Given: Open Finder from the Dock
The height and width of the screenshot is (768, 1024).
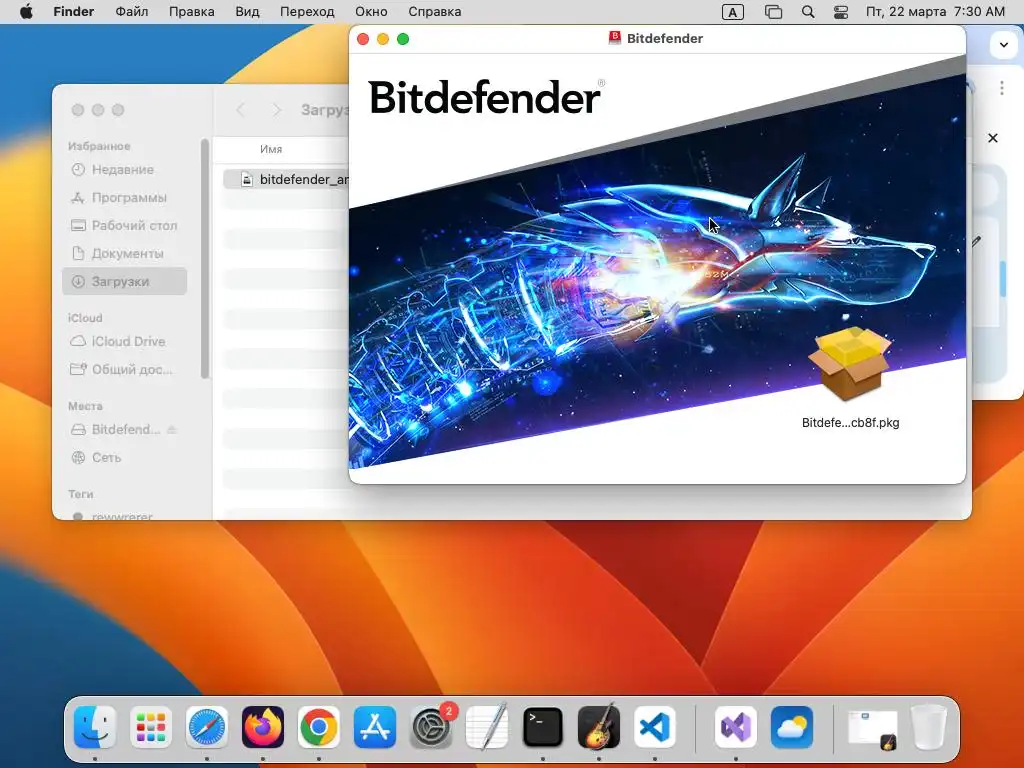Looking at the screenshot, I should click(x=95, y=727).
